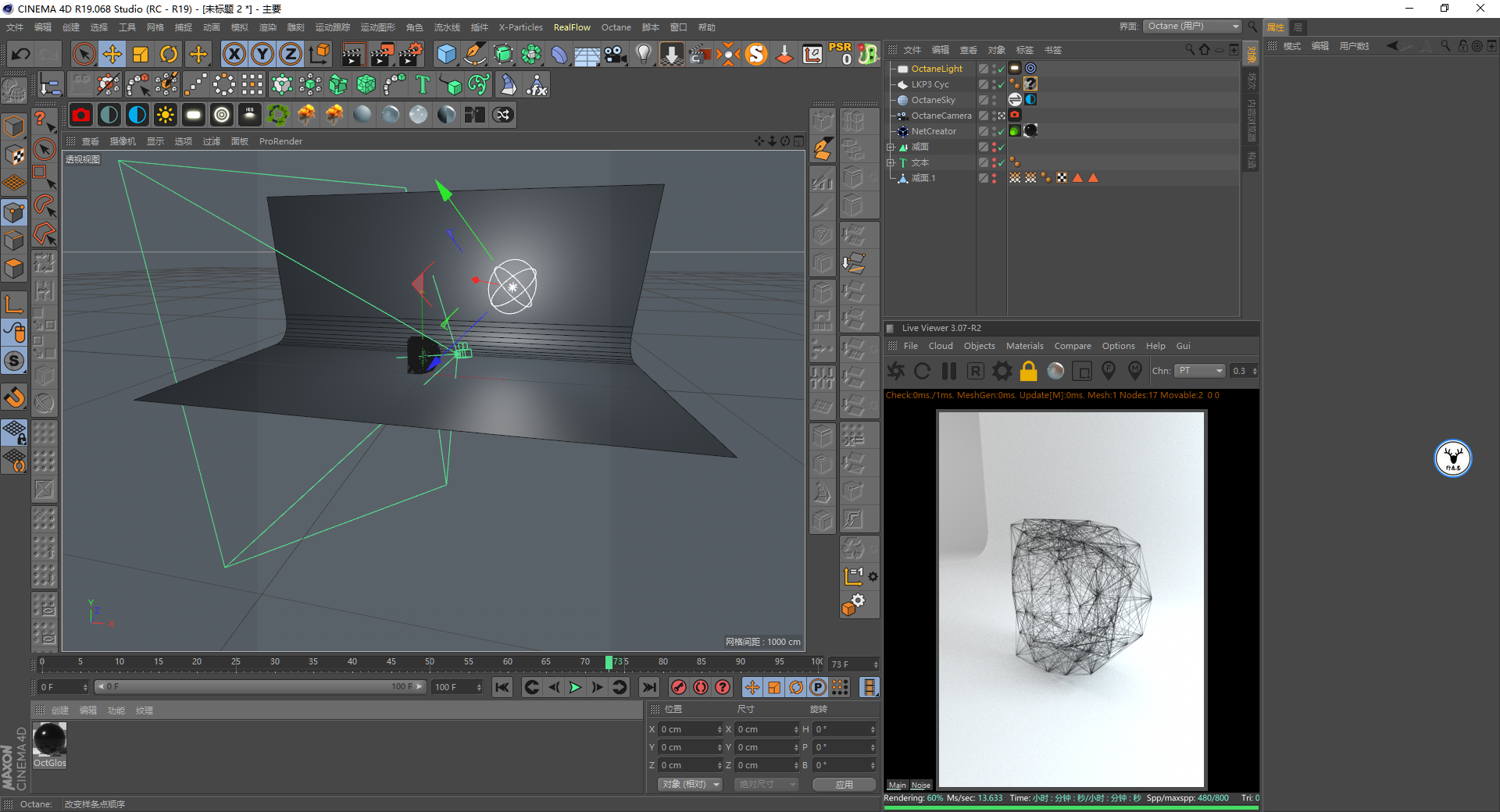Disable OctaneLight with its green checkmark
Viewport: 1500px width, 812px height.
point(1001,69)
